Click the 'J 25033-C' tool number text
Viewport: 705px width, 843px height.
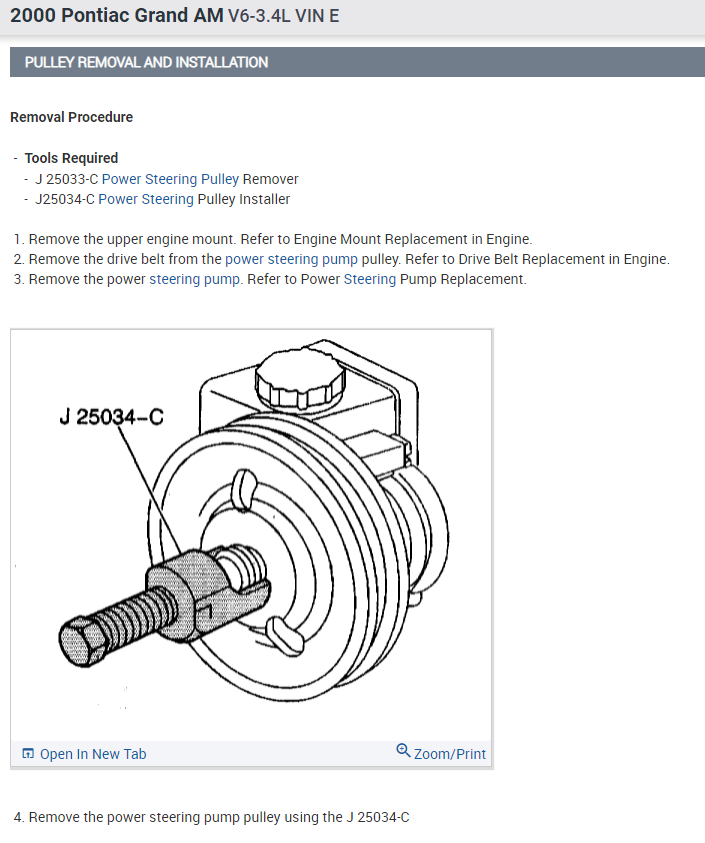(67, 179)
